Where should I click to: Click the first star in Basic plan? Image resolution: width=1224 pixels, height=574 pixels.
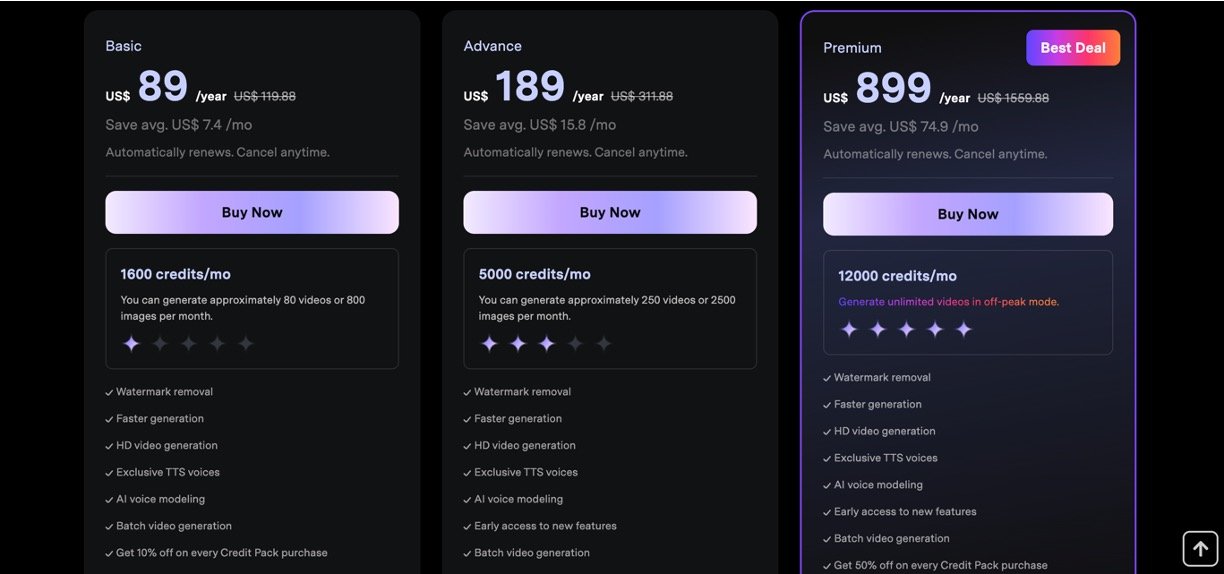point(131,344)
